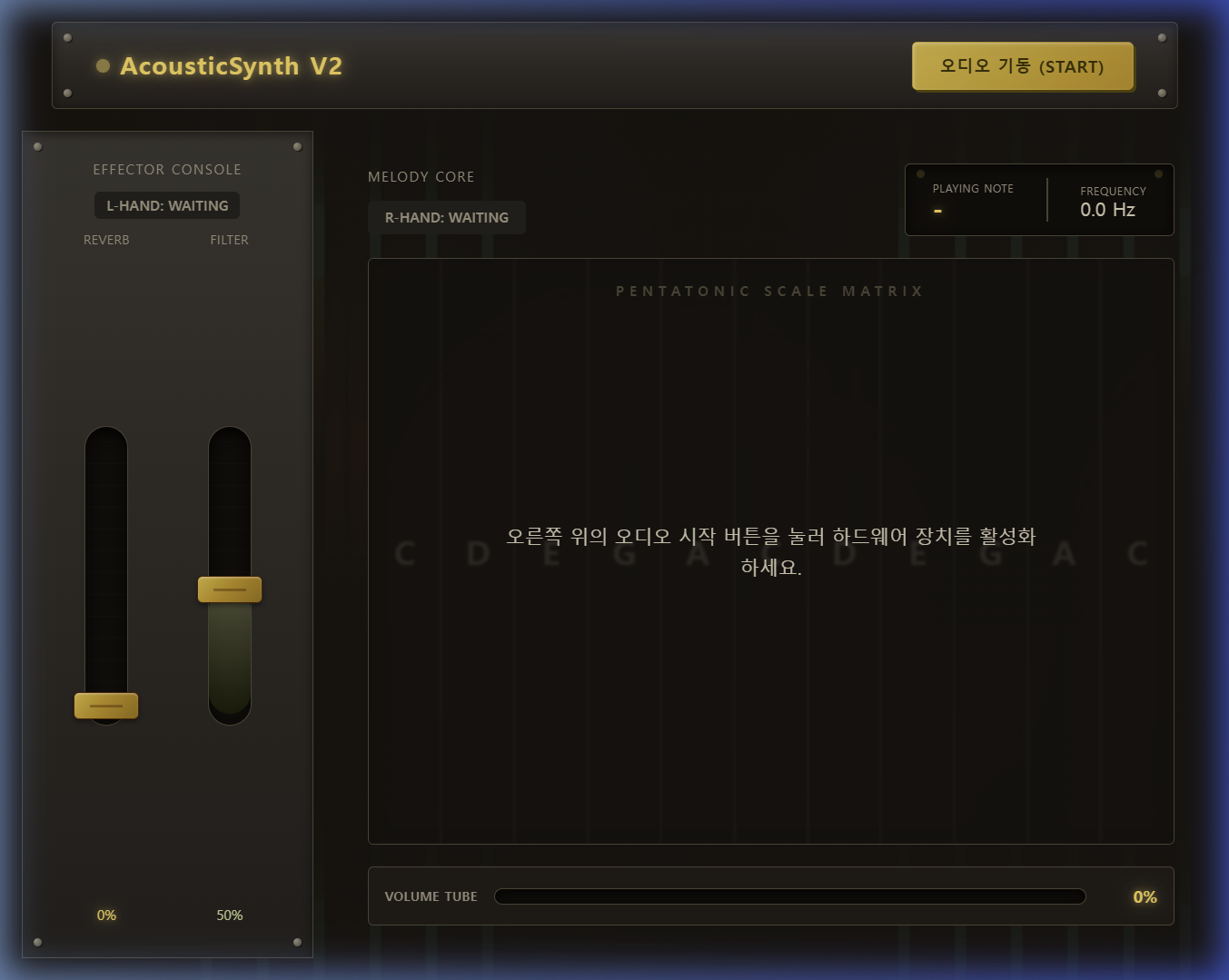
Task: Click the PENTATONIC SCALE MATRIX heading
Action: (x=770, y=292)
